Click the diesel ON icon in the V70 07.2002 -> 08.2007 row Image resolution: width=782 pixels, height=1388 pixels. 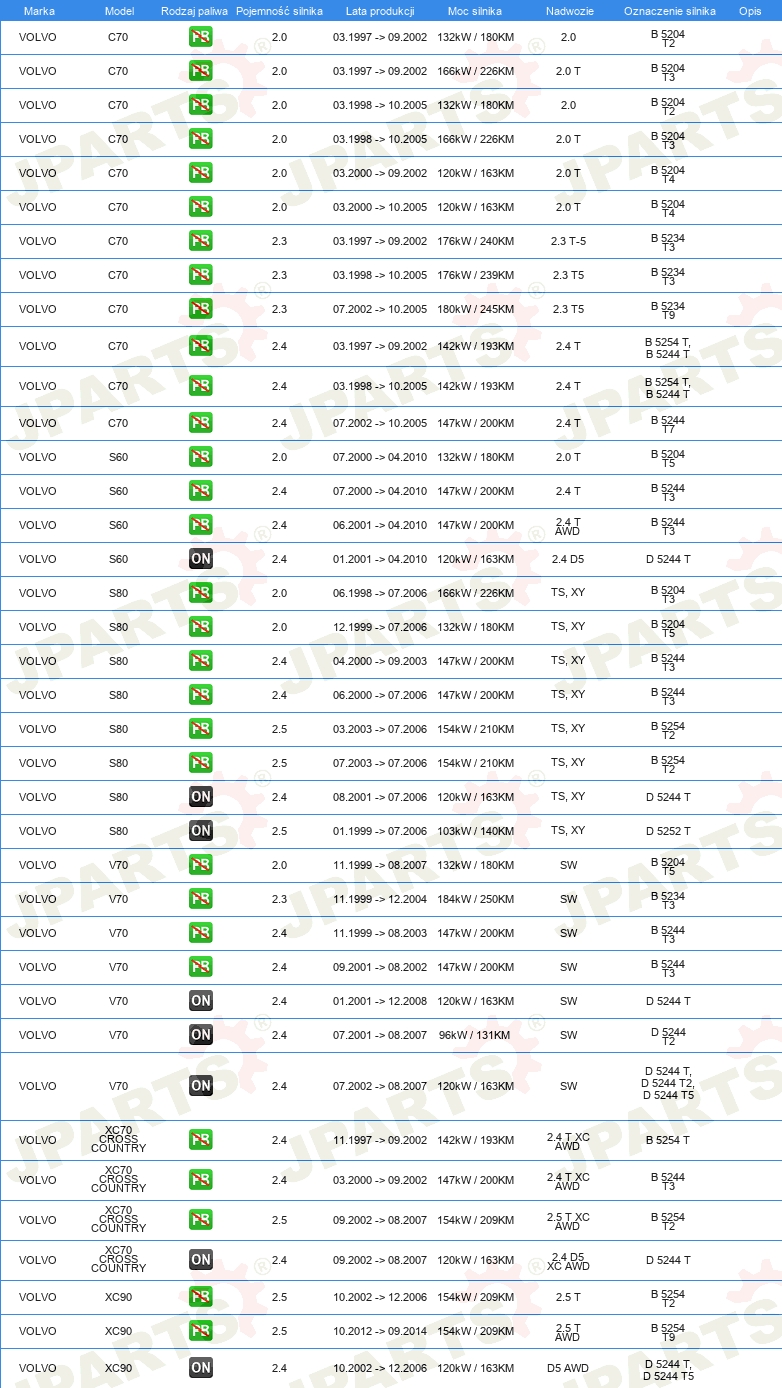coord(201,1086)
